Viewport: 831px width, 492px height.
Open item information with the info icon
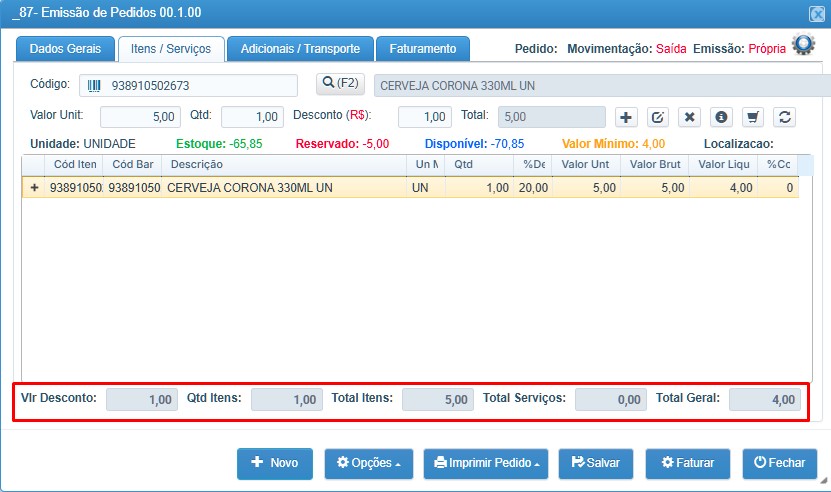coord(721,117)
